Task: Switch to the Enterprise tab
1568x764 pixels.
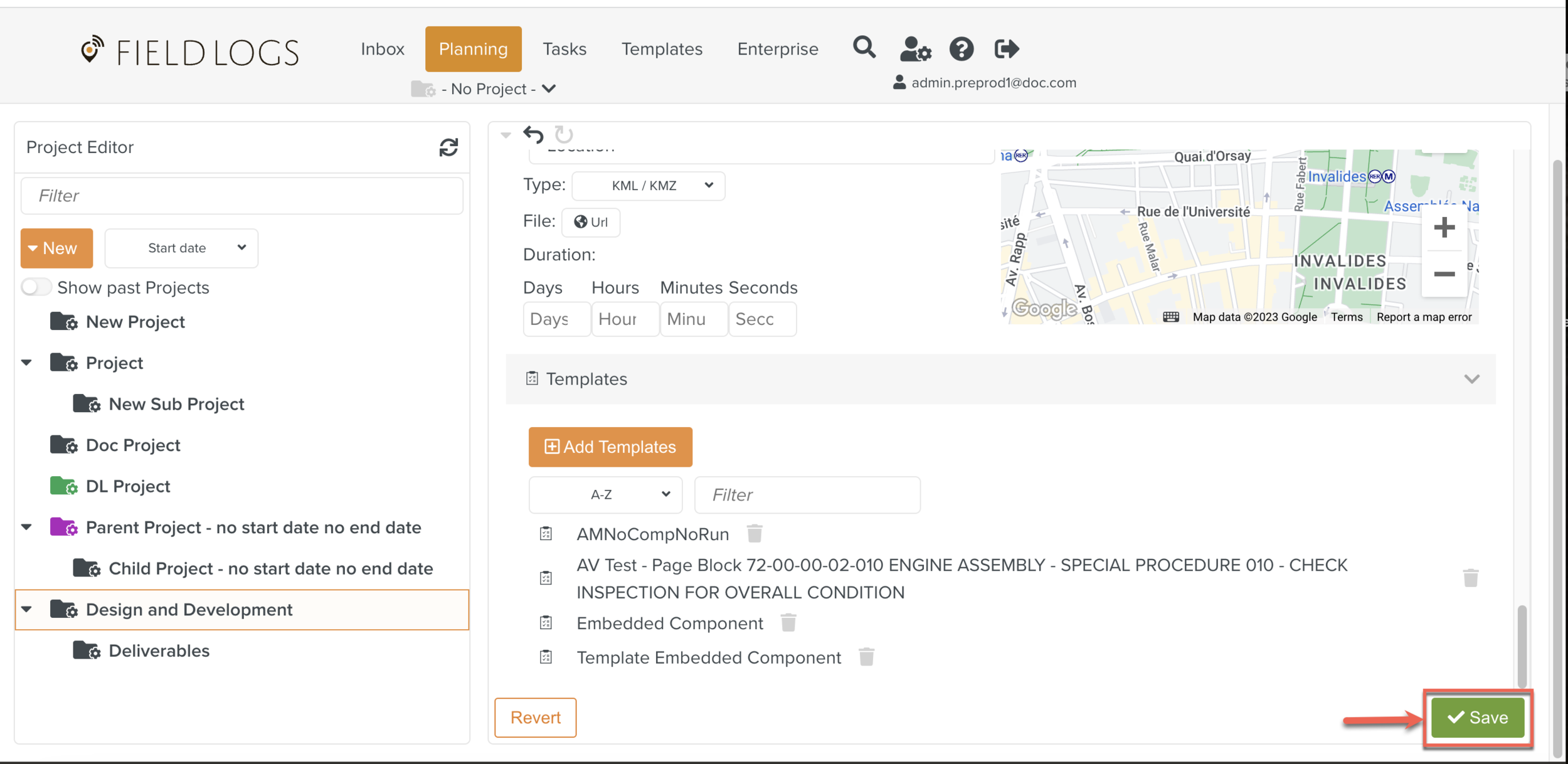Action: click(x=778, y=49)
